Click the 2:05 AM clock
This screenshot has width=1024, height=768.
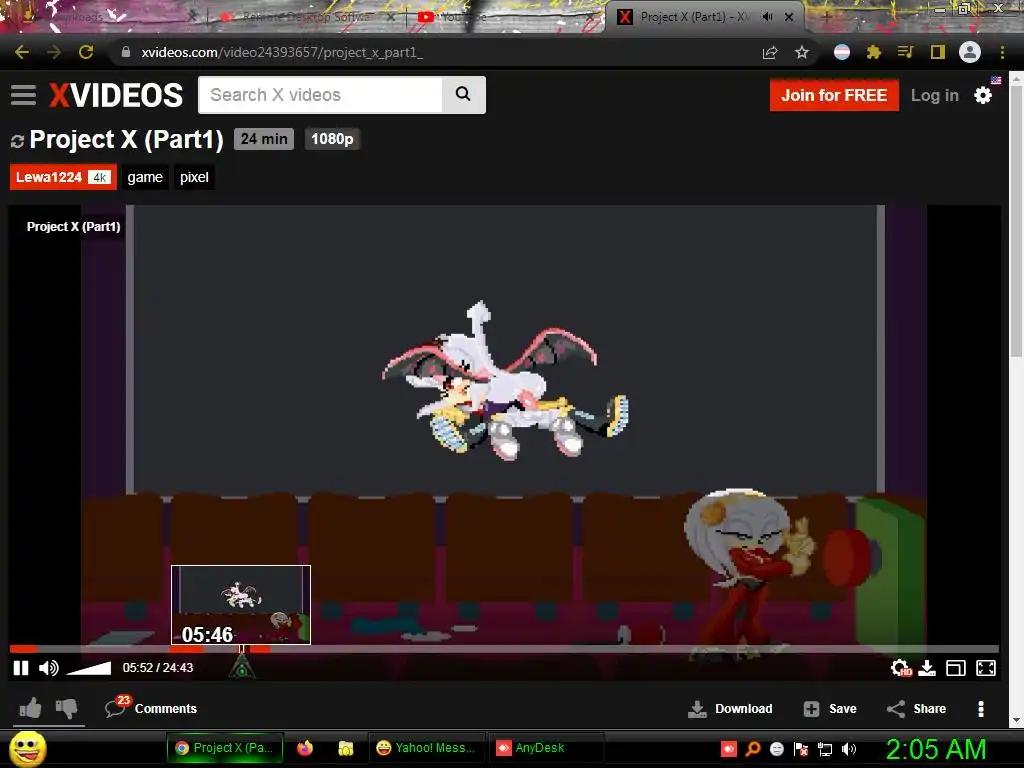click(936, 749)
